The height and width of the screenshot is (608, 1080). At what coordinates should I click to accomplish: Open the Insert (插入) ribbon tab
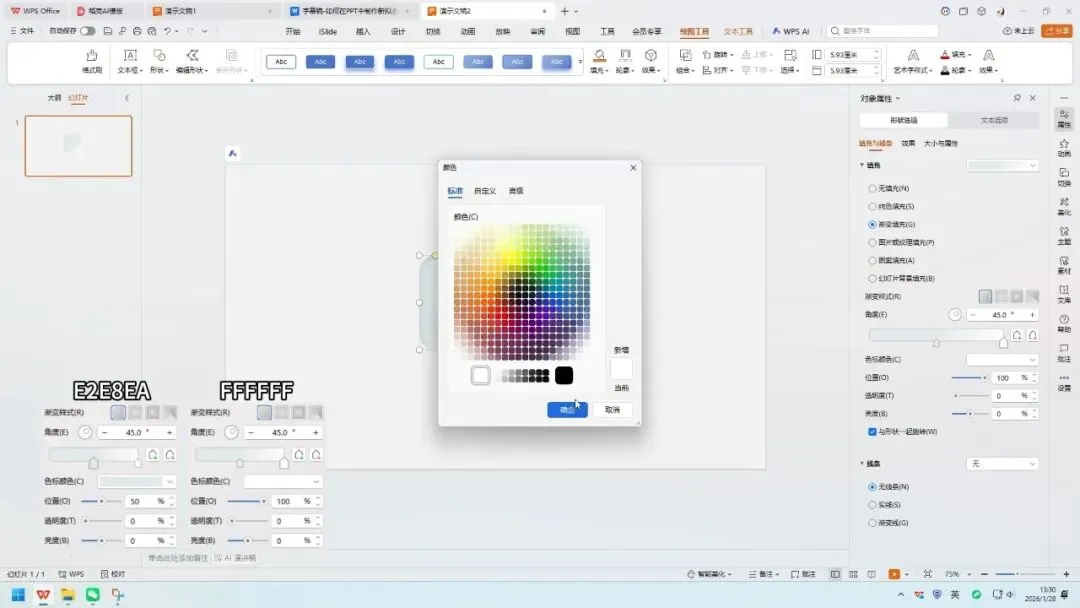tap(363, 31)
